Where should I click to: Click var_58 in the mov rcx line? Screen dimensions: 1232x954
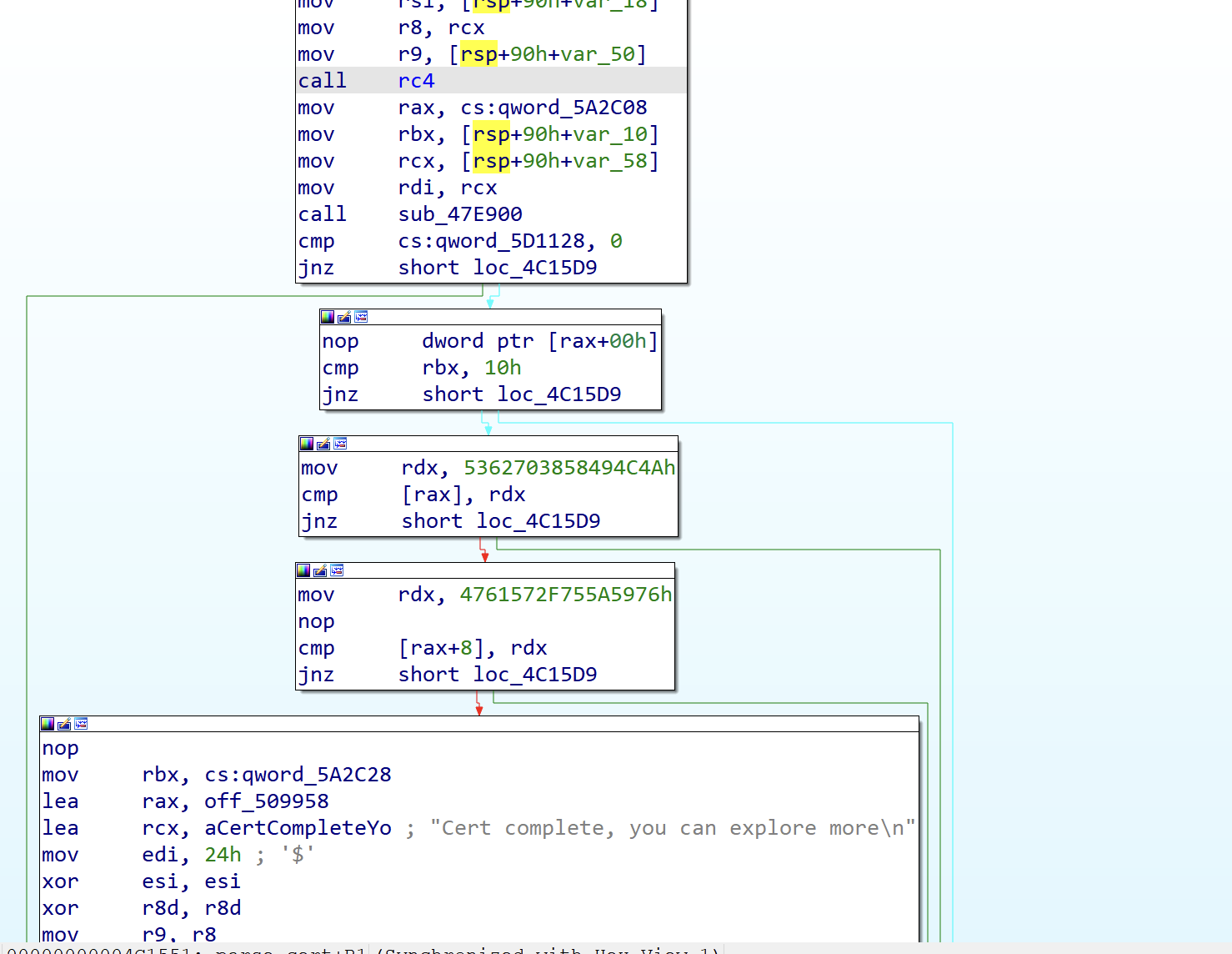click(x=610, y=161)
